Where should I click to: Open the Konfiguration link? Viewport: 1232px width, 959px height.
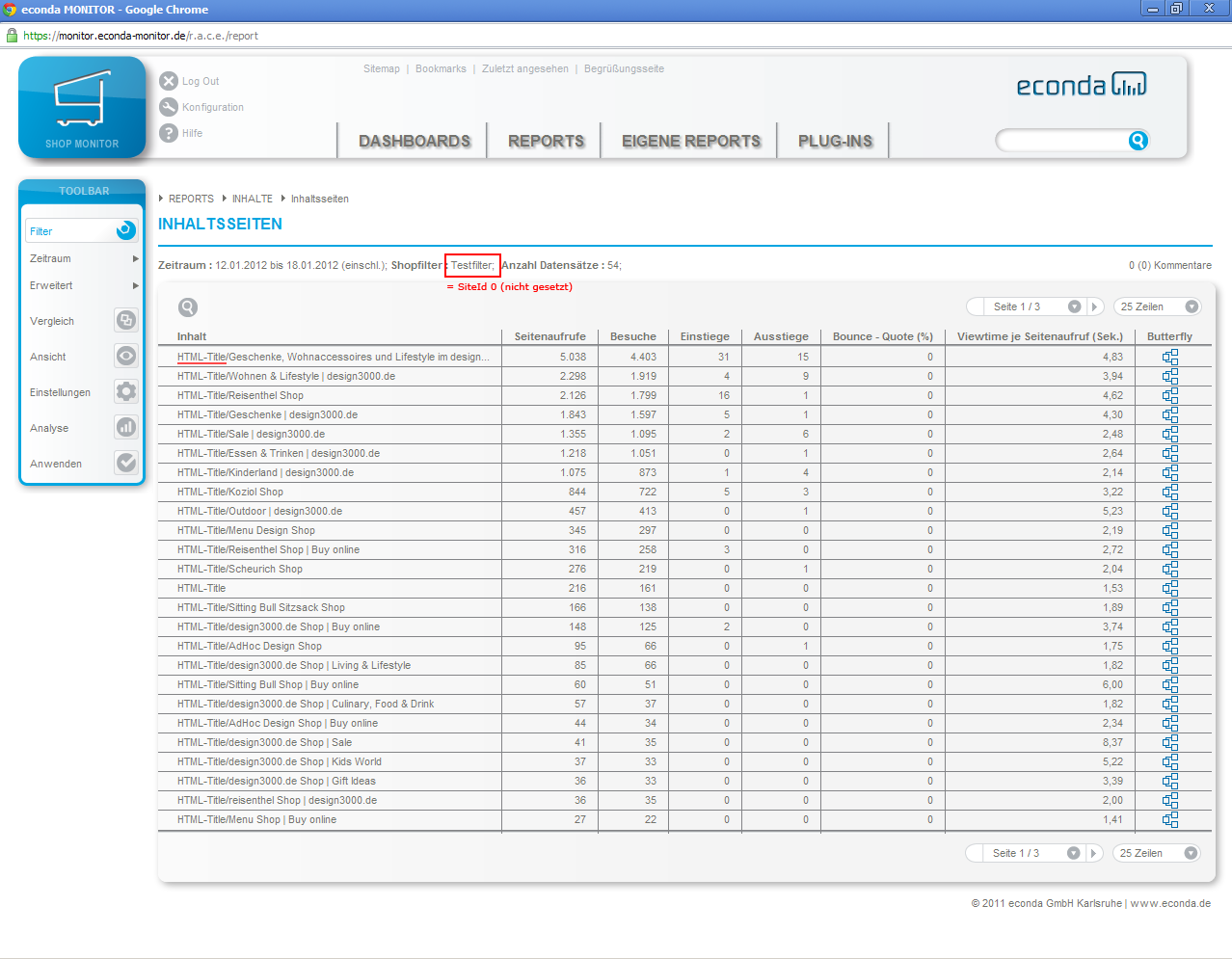(212, 107)
